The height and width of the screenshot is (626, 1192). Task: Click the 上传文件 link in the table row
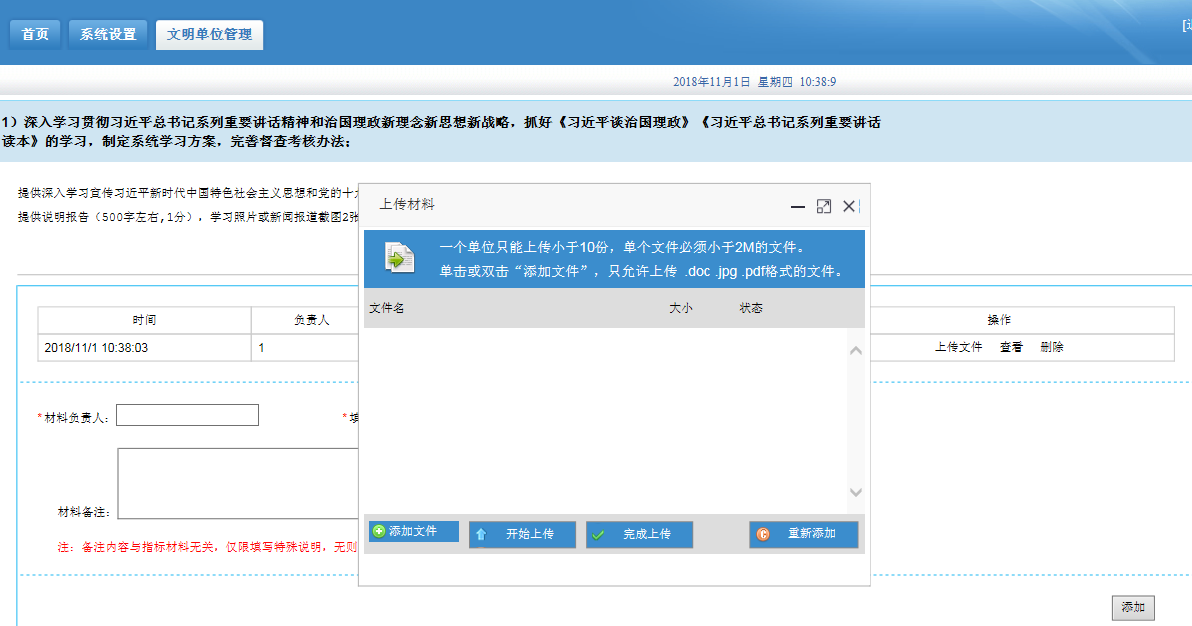pyautogui.click(x=958, y=347)
